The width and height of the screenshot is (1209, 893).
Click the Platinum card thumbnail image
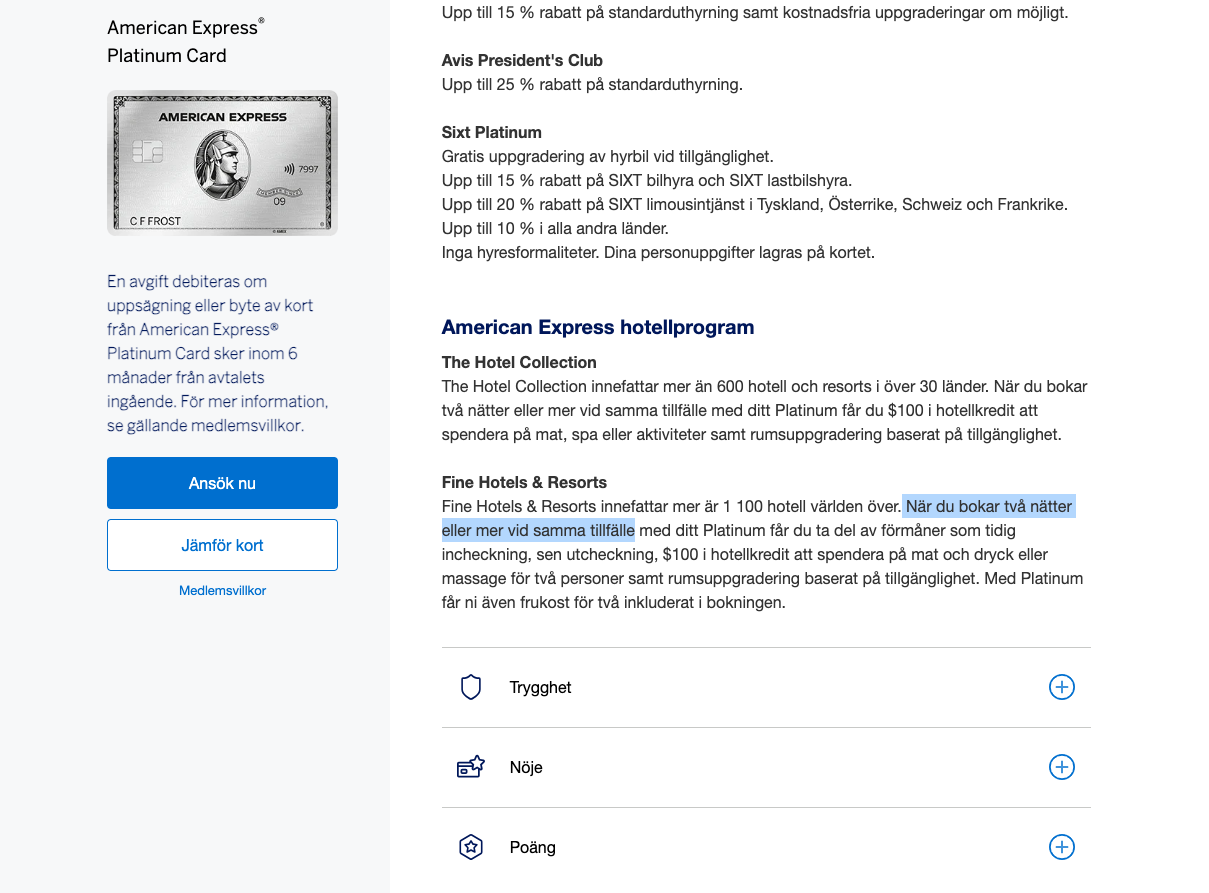pos(222,163)
